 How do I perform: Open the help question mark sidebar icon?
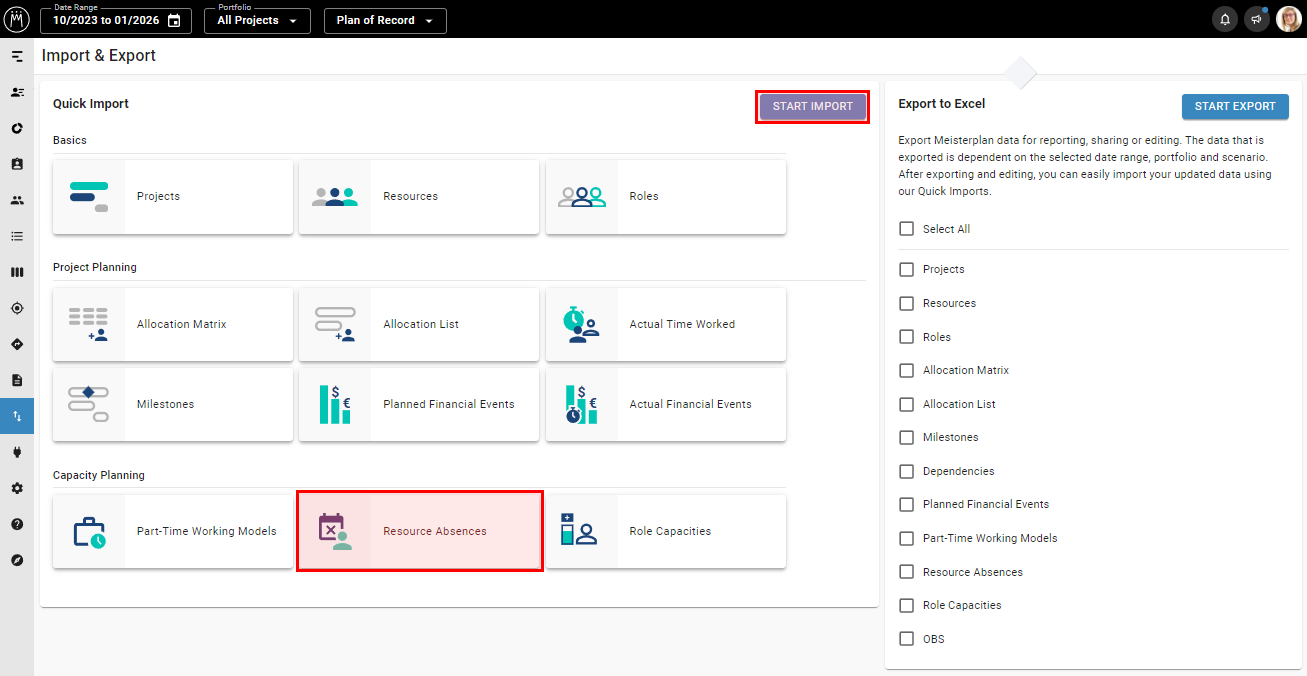click(17, 524)
